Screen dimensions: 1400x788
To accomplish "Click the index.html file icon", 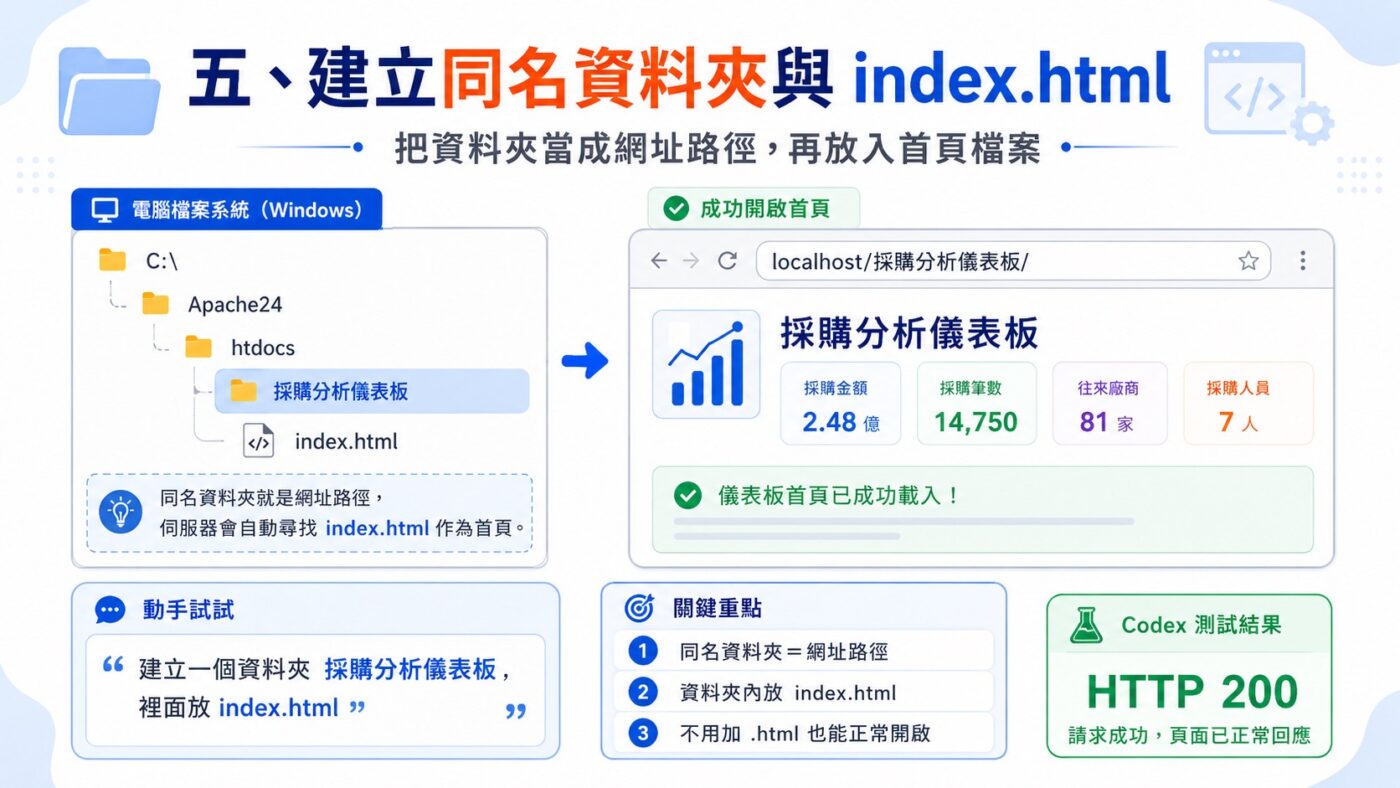I will [258, 441].
